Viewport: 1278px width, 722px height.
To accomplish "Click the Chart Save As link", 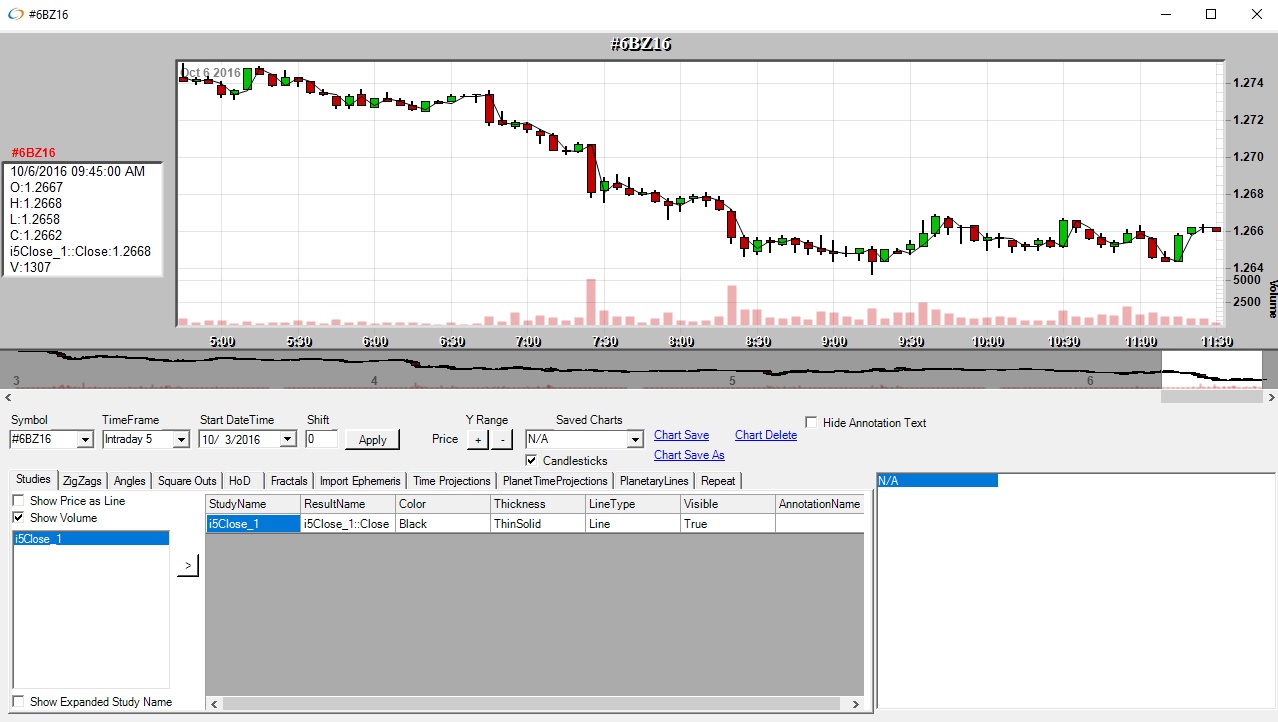I will pyautogui.click(x=689, y=455).
